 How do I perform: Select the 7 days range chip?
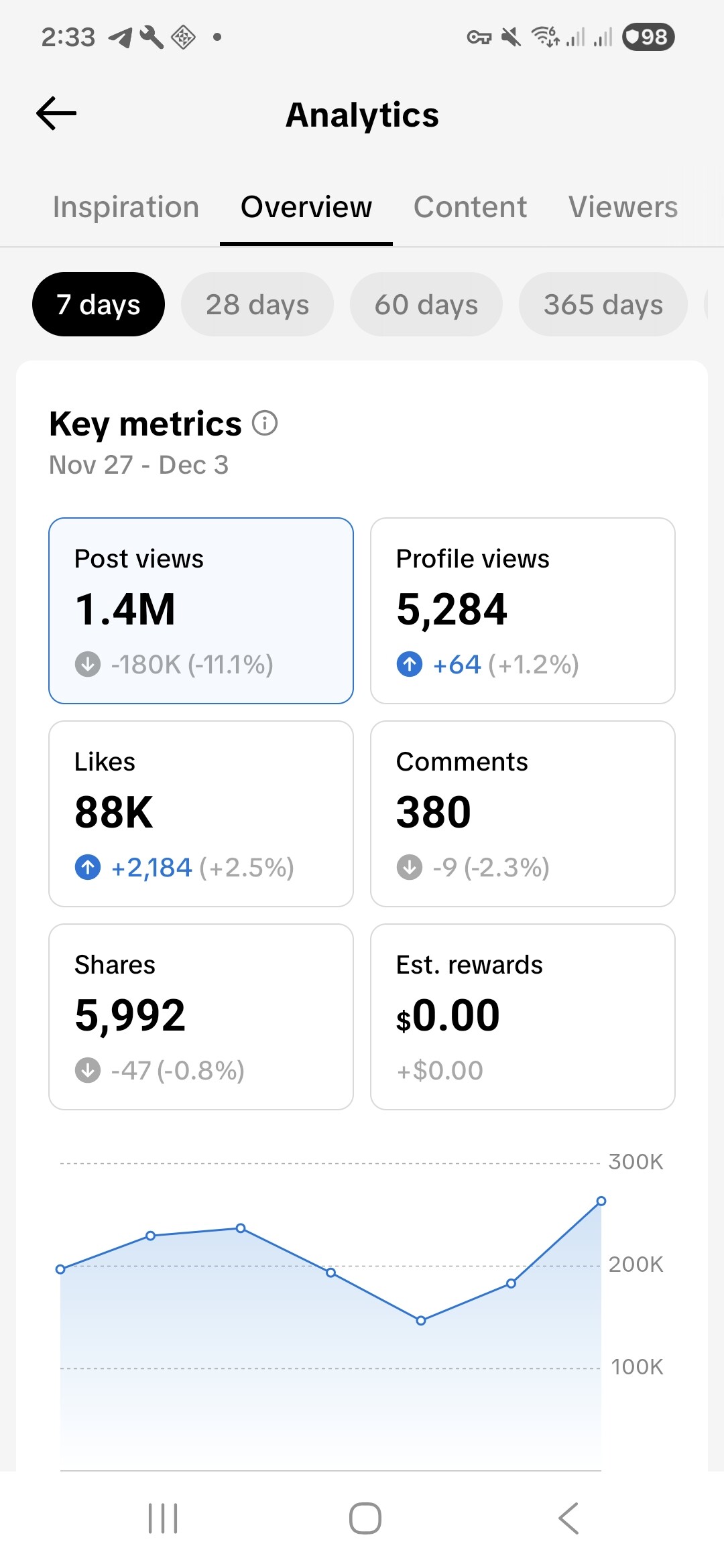tap(99, 304)
